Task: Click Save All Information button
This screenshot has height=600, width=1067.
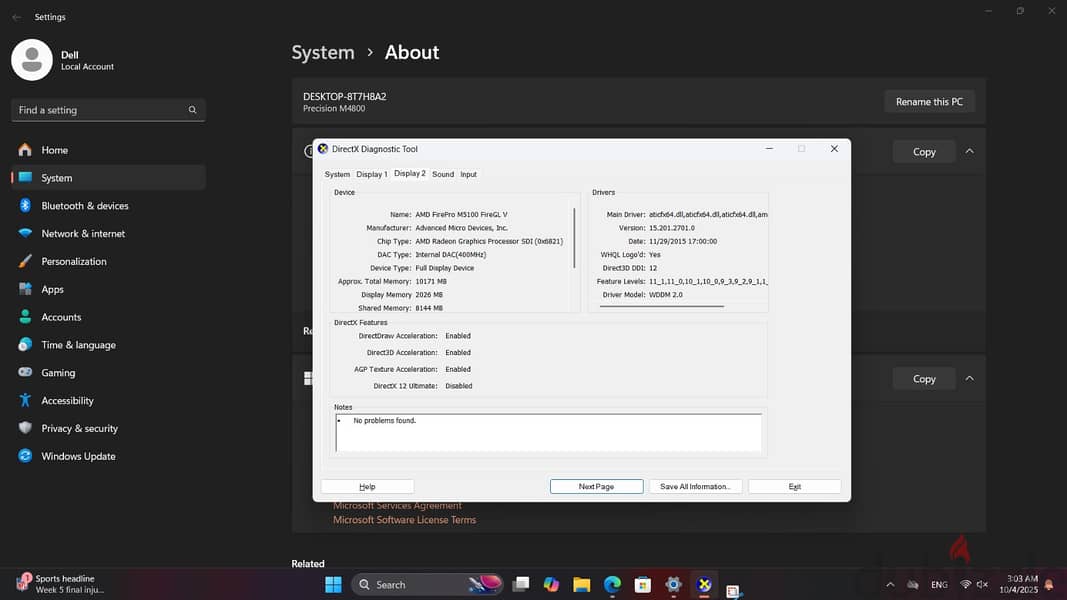Action: point(695,486)
